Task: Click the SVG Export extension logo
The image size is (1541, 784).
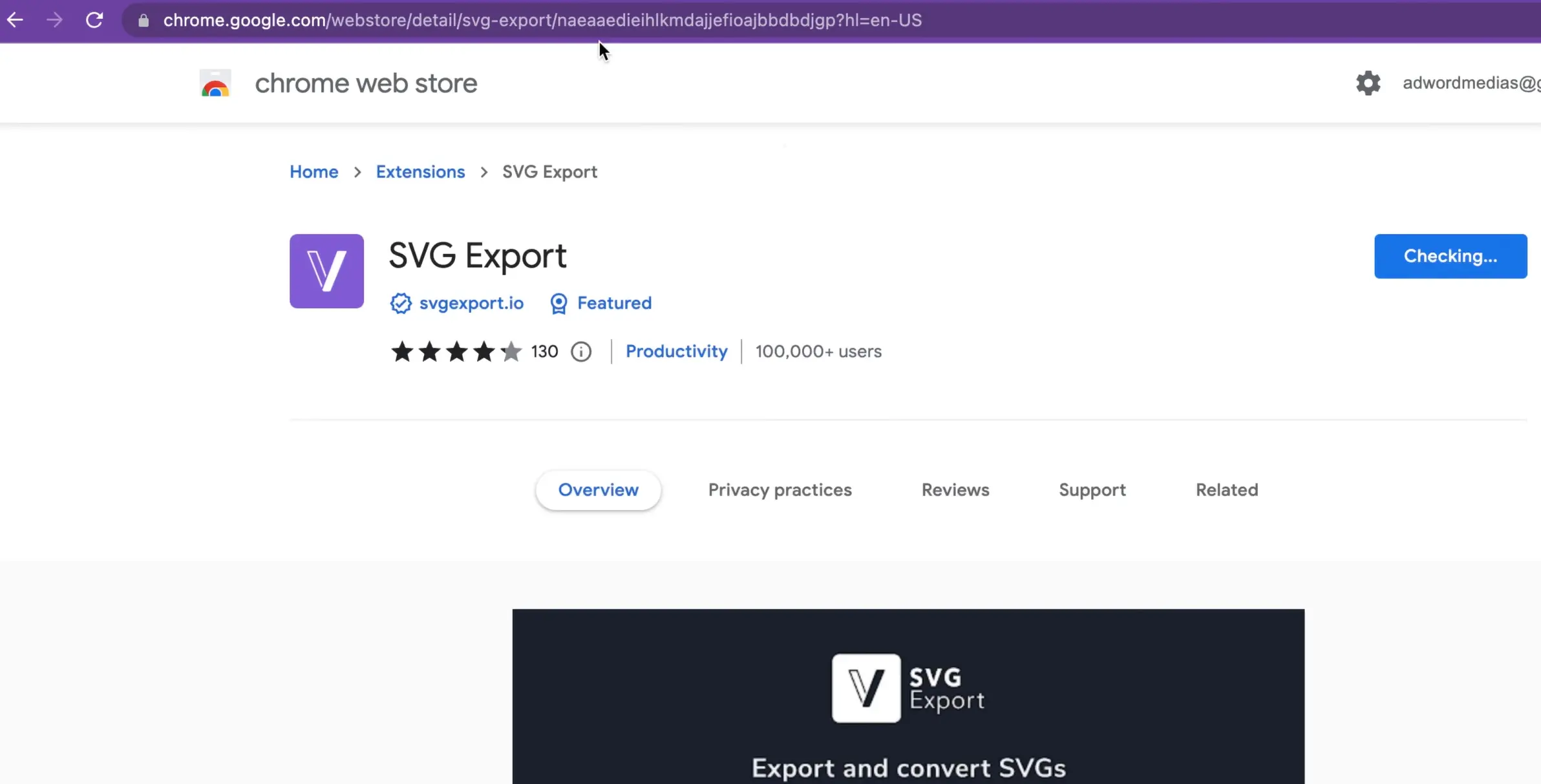Action: [x=326, y=271]
